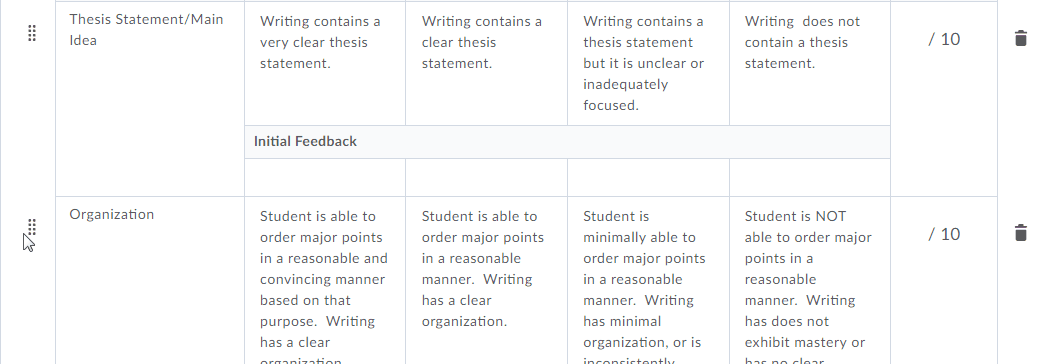1051x364 pixels.
Task: Click second Initial Feedback cell under Thesis
Action: (x=487, y=178)
